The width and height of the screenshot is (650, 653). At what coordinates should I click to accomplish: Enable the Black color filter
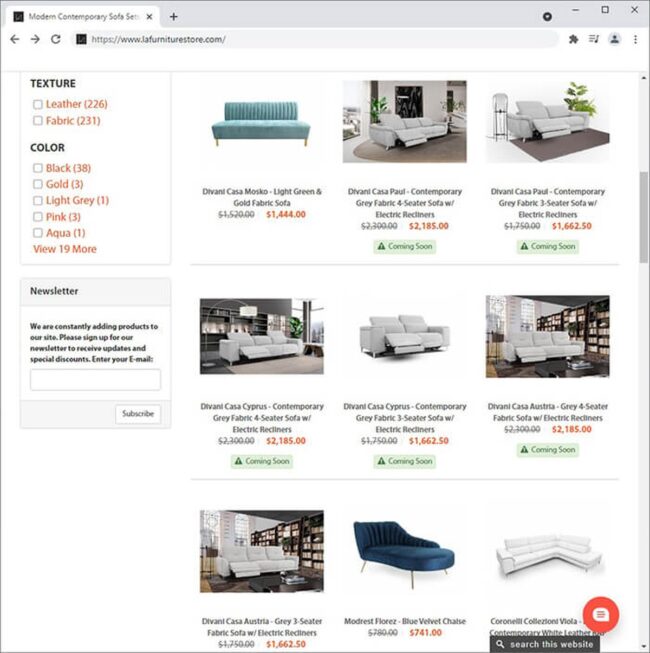[37, 168]
